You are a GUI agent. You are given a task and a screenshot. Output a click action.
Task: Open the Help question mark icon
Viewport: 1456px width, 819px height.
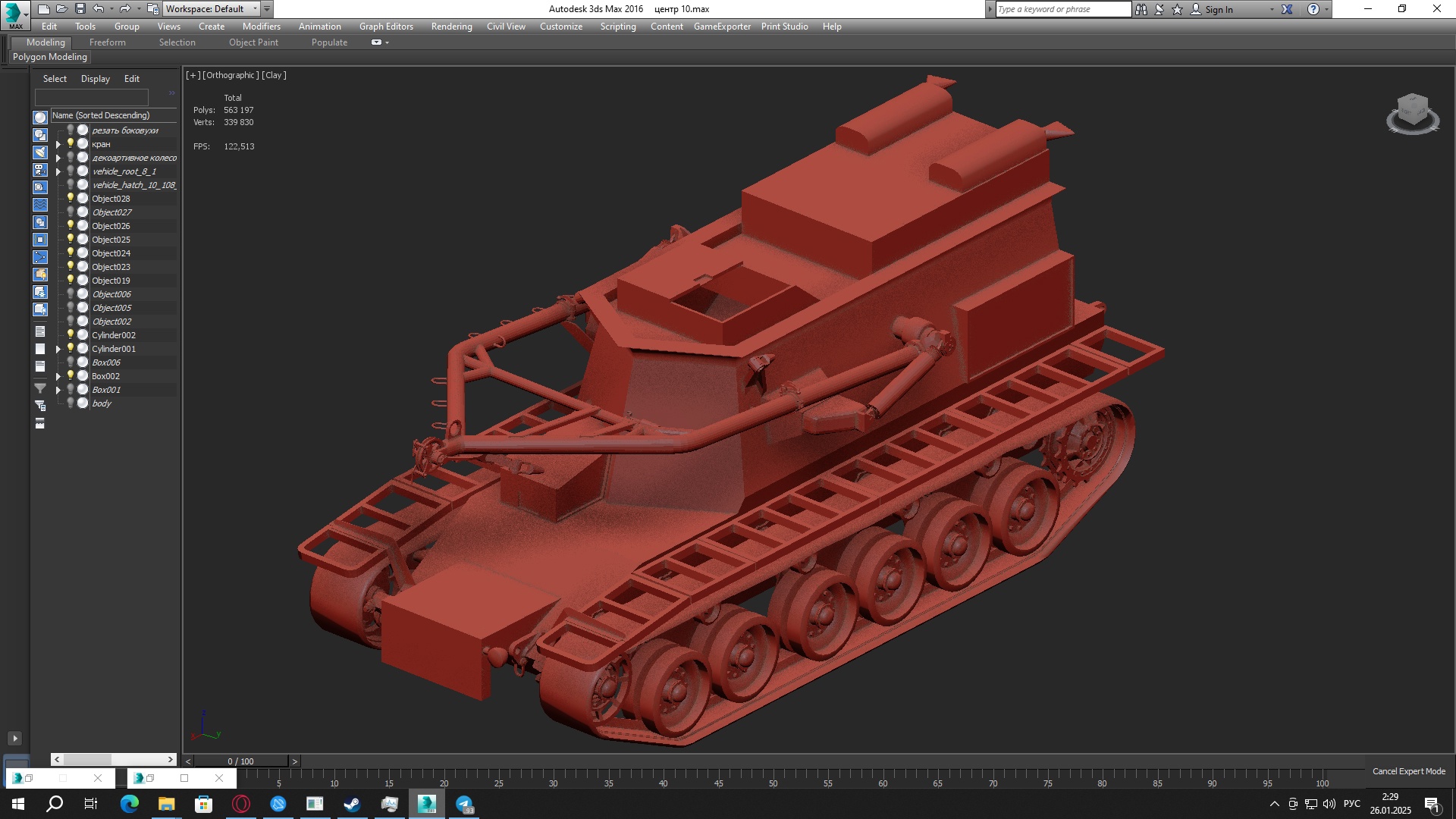pos(1313,9)
